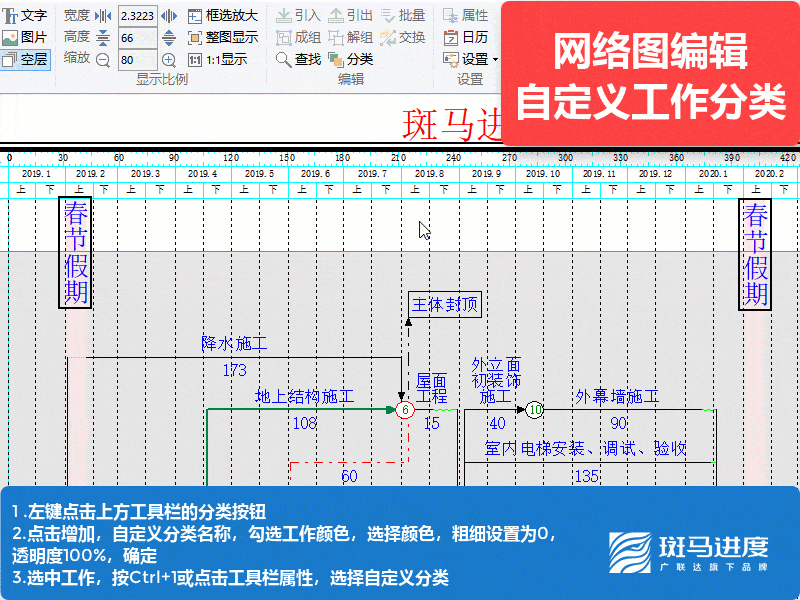This screenshot has height=600, width=800.
Task: Decrease width with the narrow icon
Action: point(103,16)
